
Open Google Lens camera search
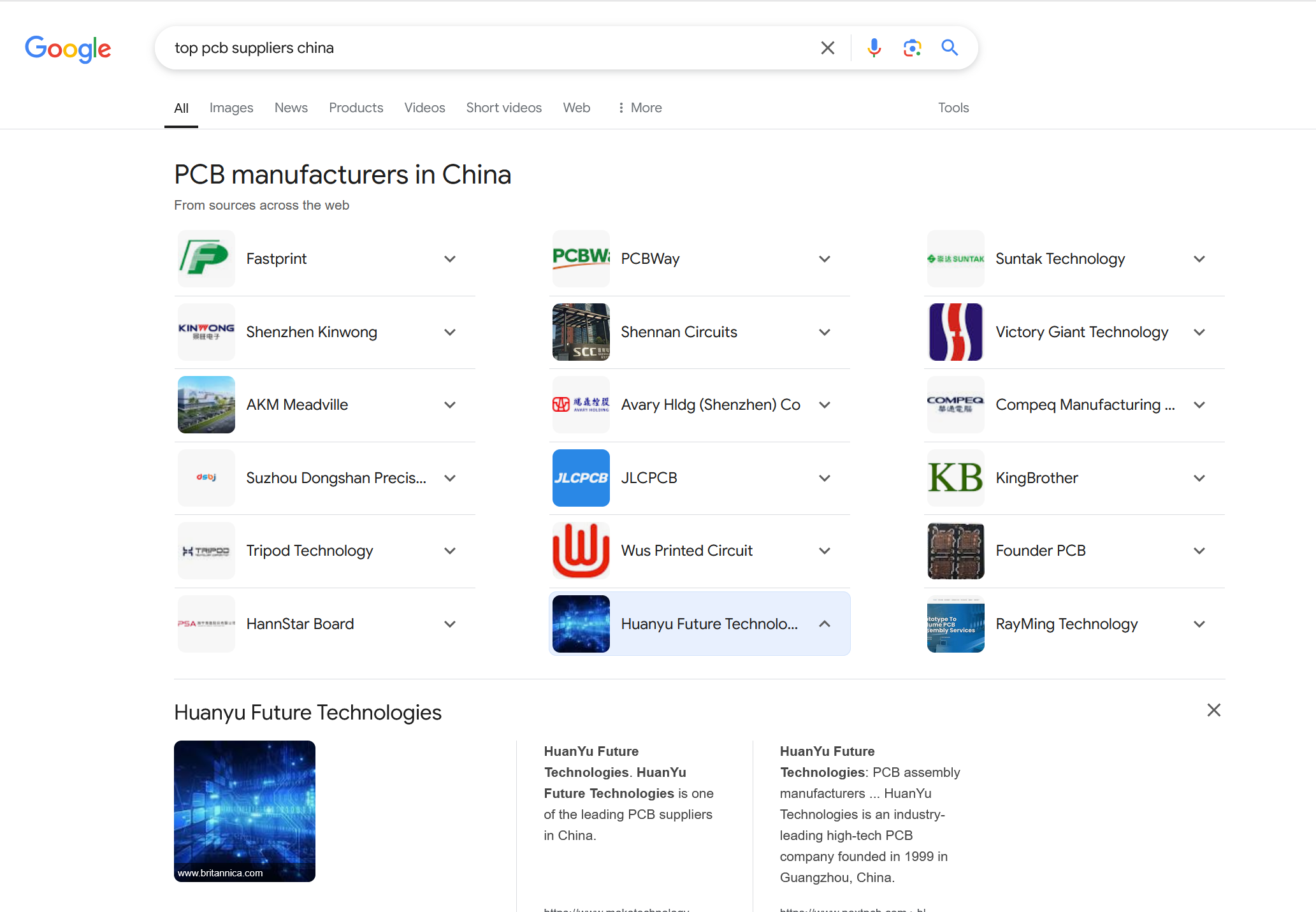[912, 47]
